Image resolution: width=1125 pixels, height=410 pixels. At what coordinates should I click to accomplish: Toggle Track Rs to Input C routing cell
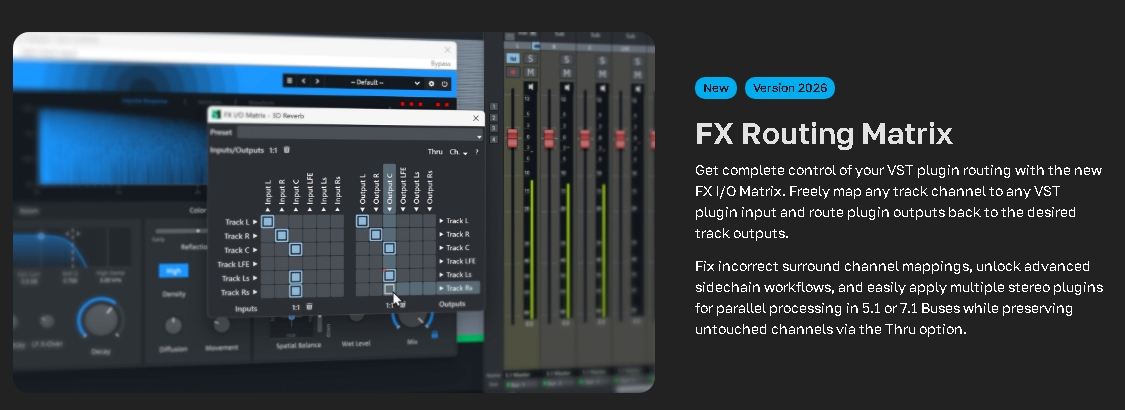tap(295, 291)
